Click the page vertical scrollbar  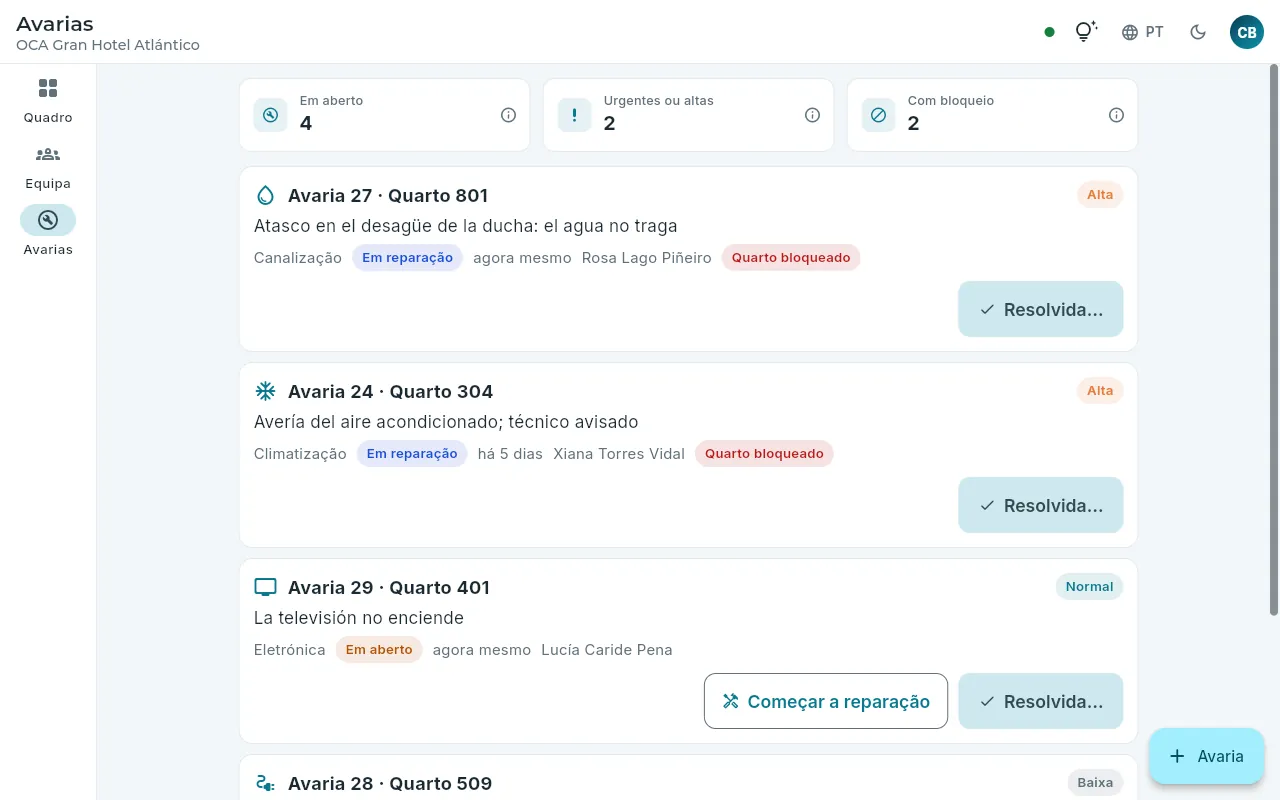[1274, 340]
